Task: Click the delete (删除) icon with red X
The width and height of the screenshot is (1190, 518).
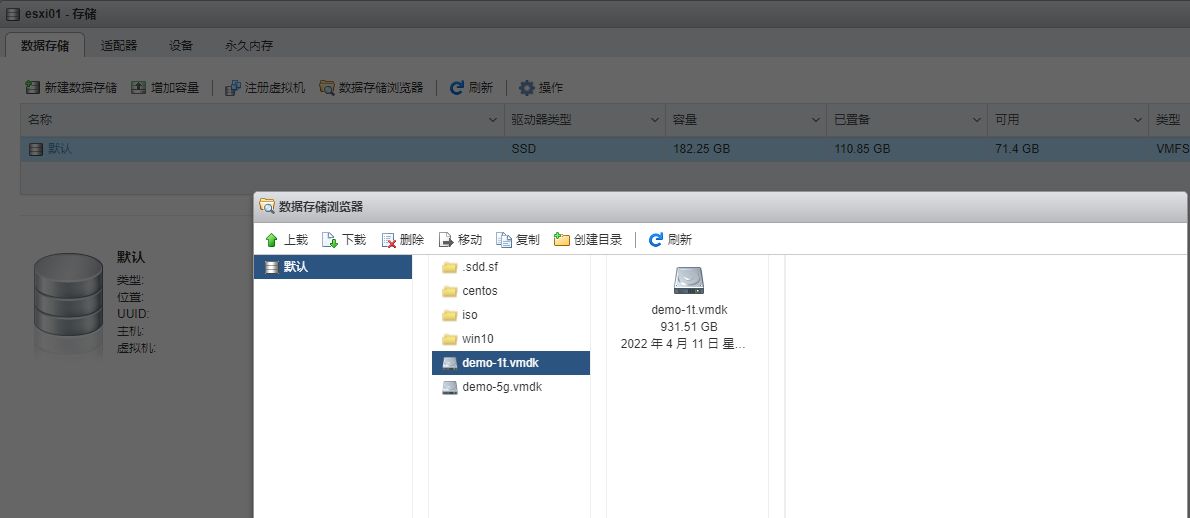Action: point(389,240)
